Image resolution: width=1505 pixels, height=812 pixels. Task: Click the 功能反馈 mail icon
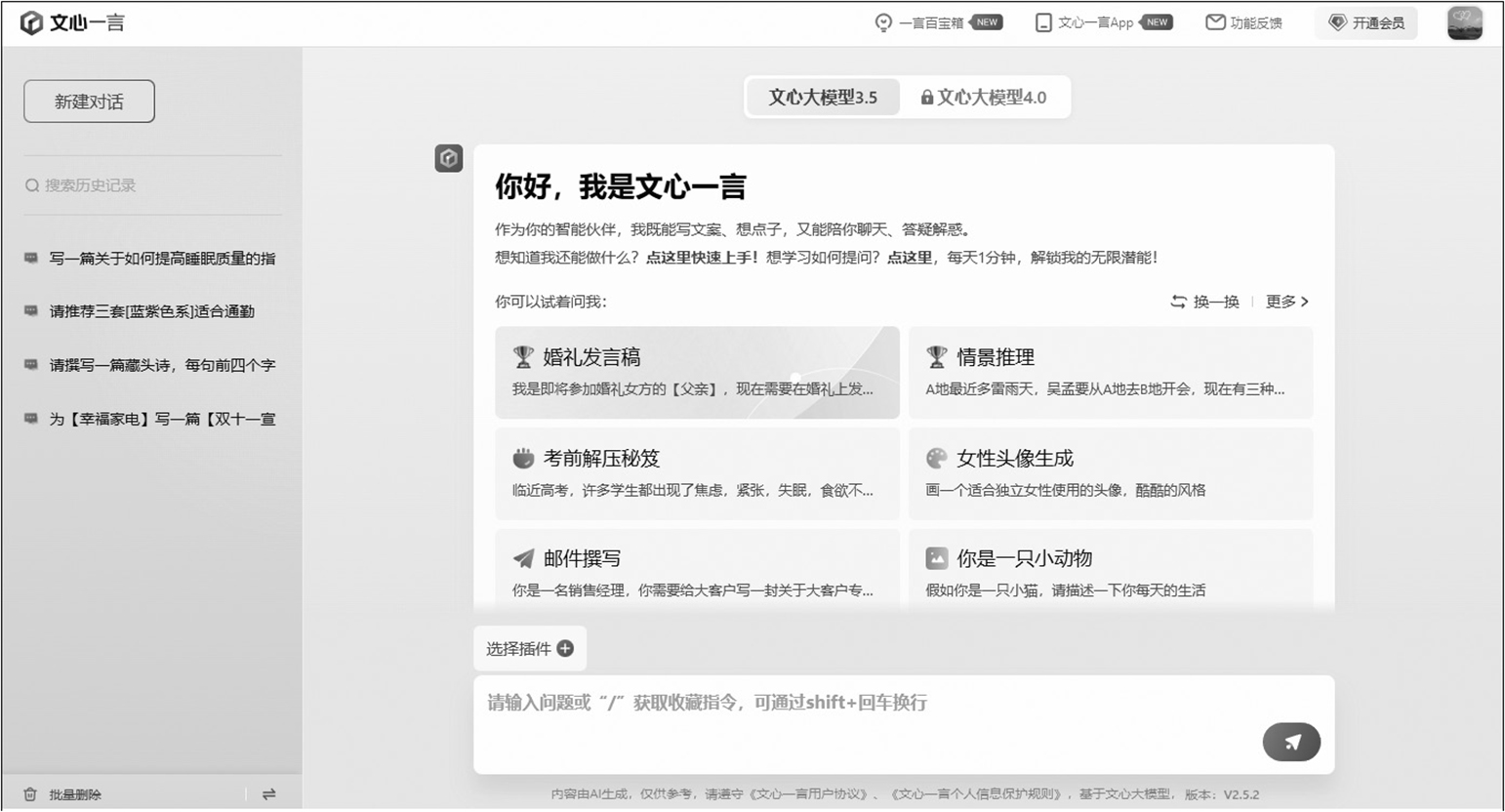(x=1215, y=22)
